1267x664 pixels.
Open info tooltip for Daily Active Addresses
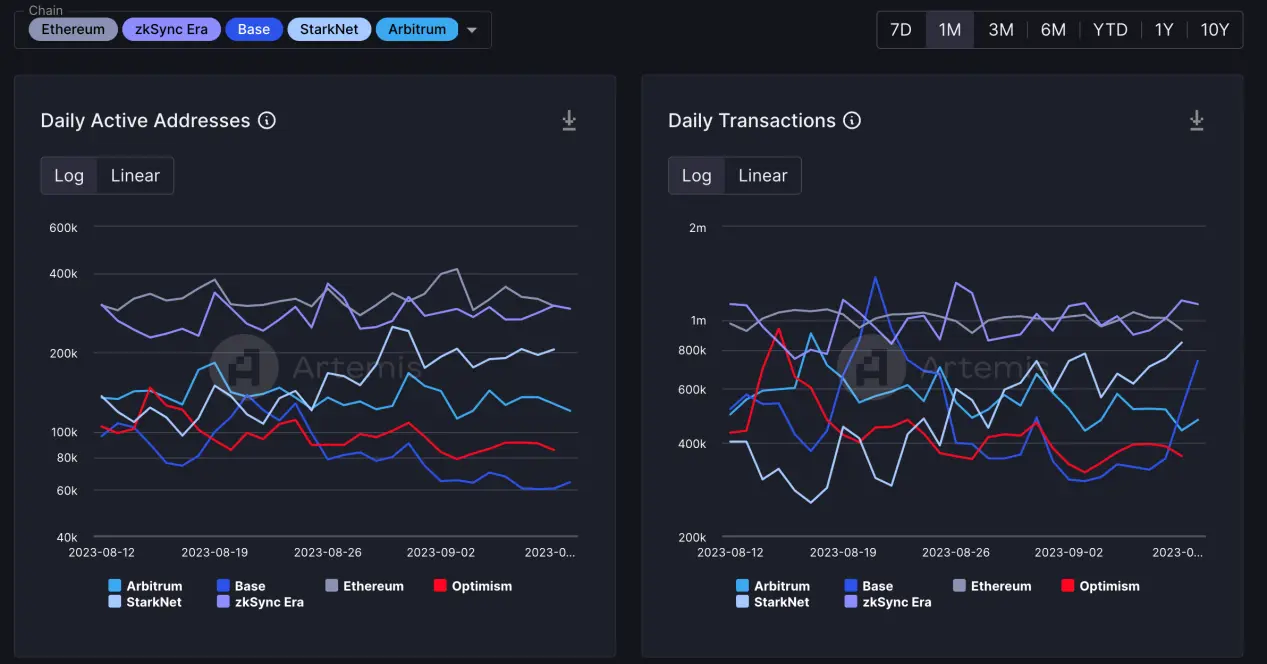267,121
